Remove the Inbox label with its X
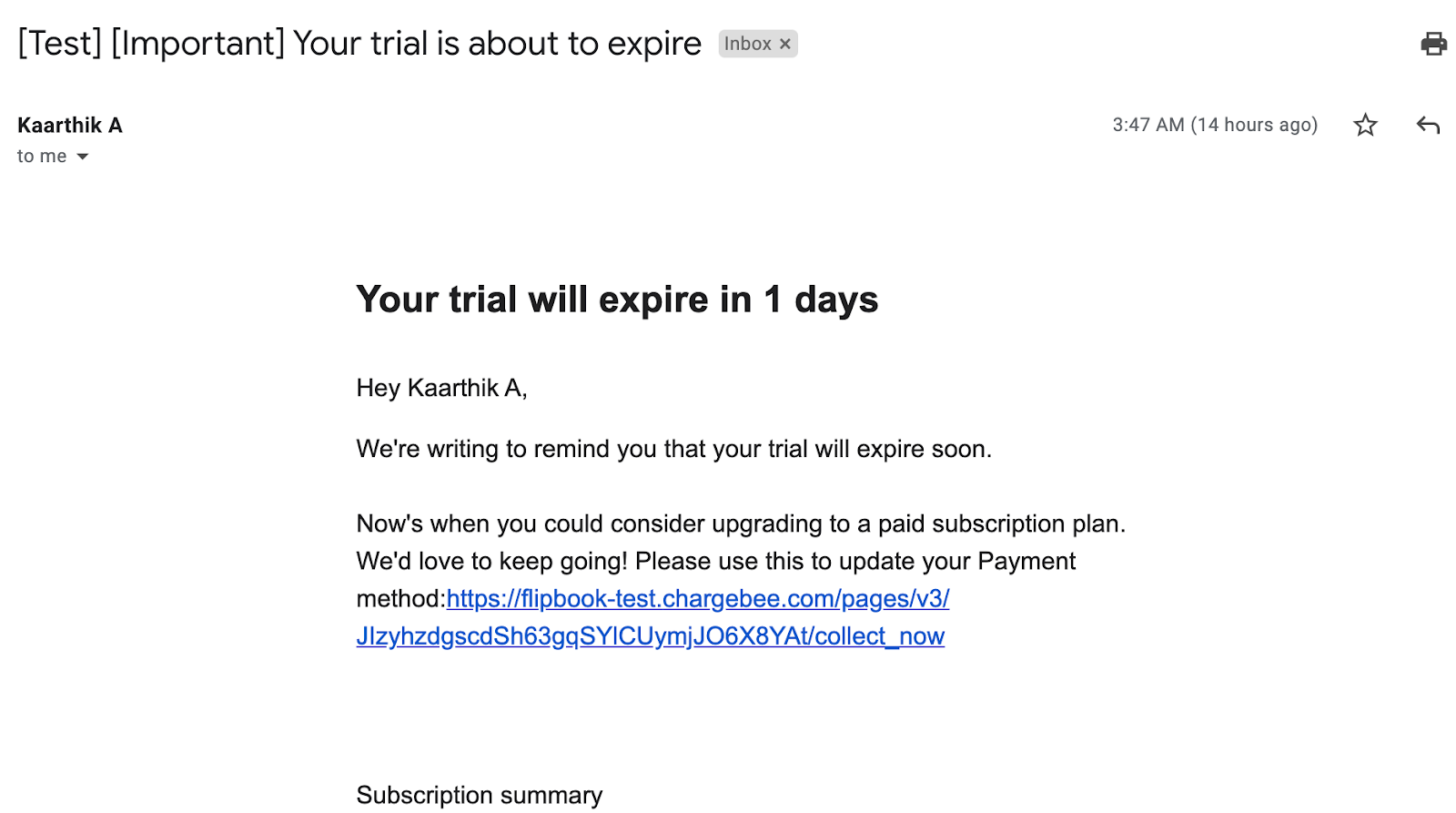Viewport: 1456px width, 813px height. pos(785,44)
